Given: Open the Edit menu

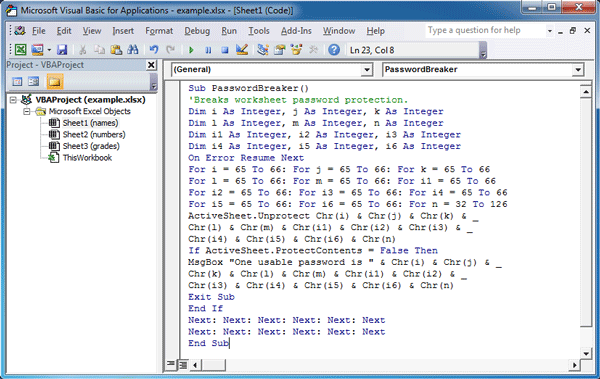Looking at the screenshot, I should click(x=64, y=31).
